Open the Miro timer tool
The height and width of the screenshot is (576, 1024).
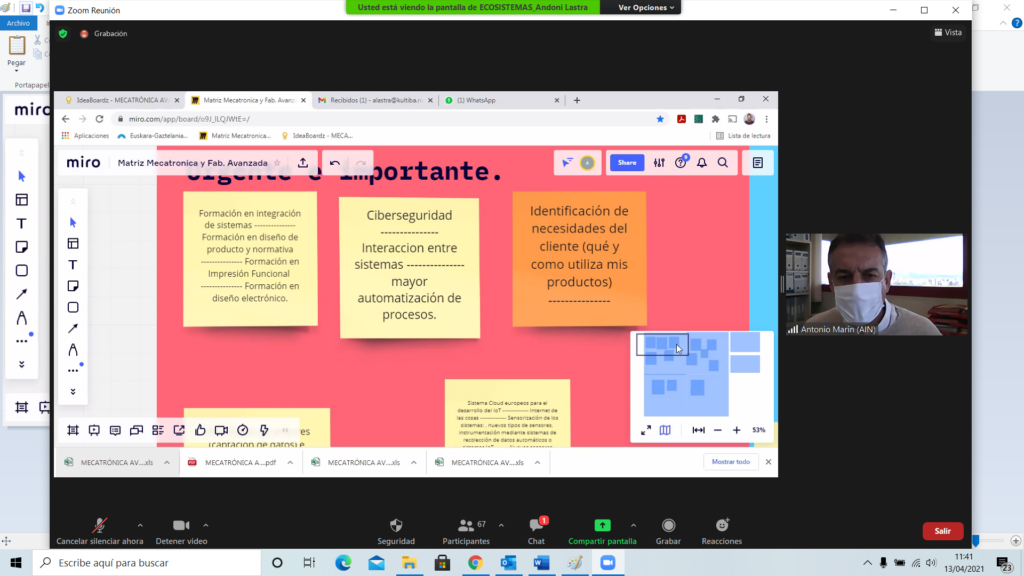(242, 430)
